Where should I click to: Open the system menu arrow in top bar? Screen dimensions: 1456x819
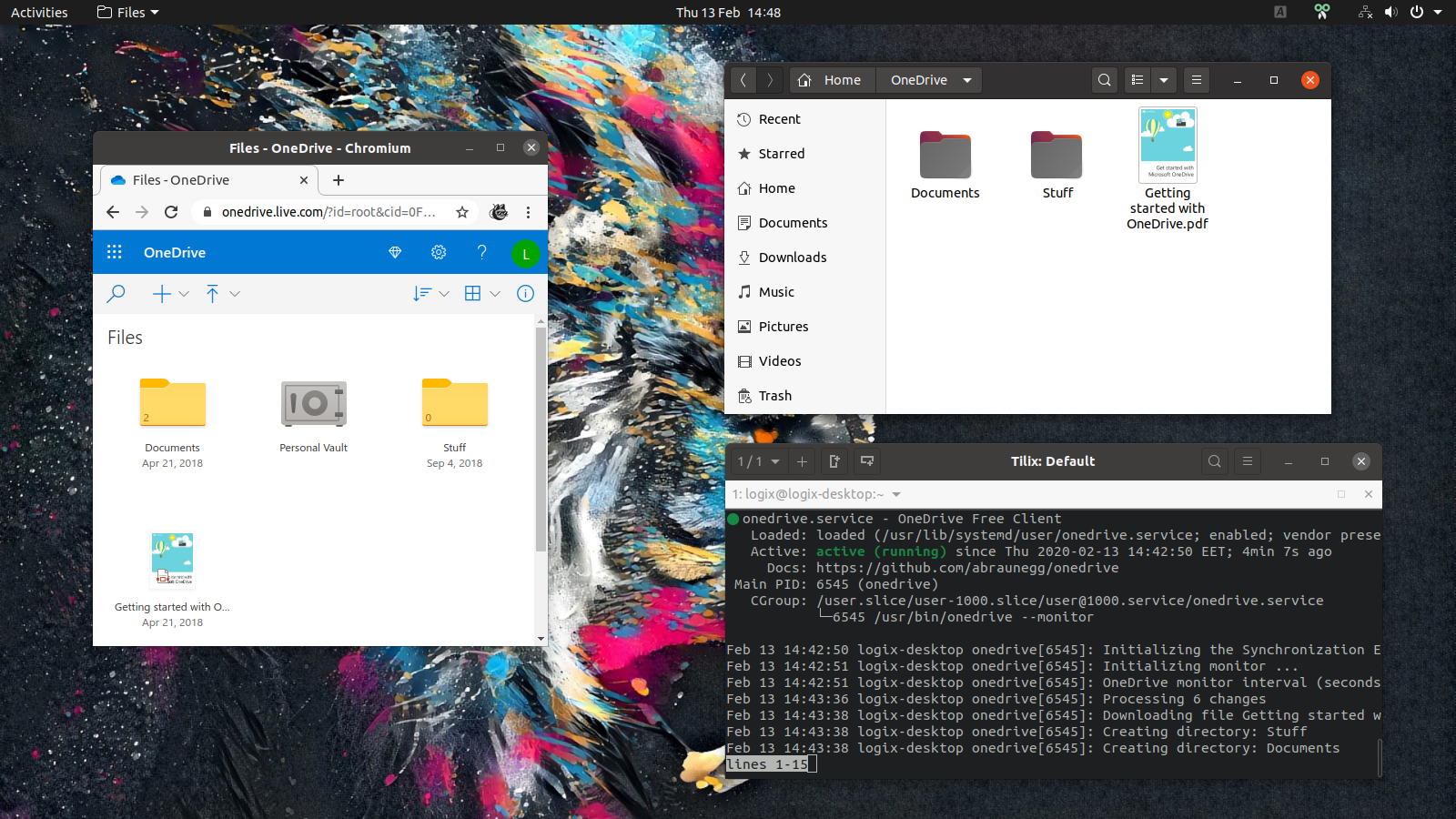[1438, 12]
